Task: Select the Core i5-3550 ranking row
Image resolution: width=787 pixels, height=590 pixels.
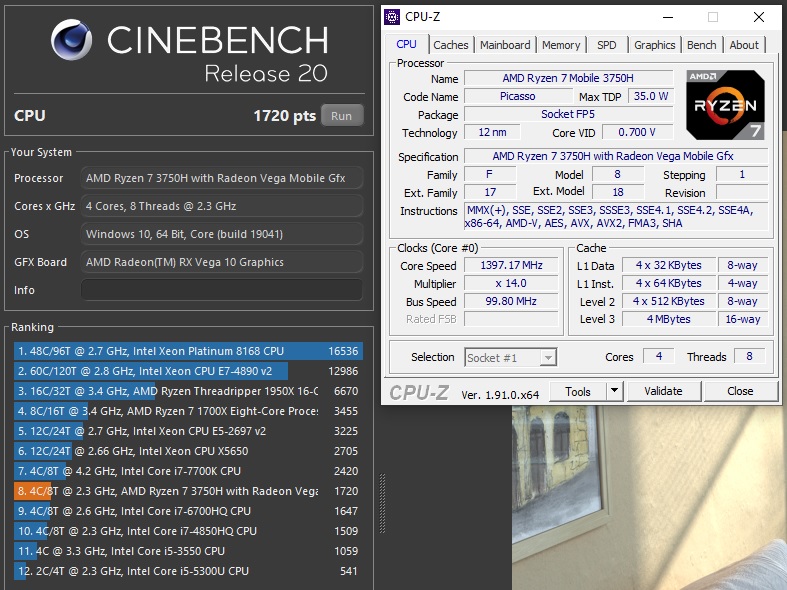Action: tap(188, 551)
